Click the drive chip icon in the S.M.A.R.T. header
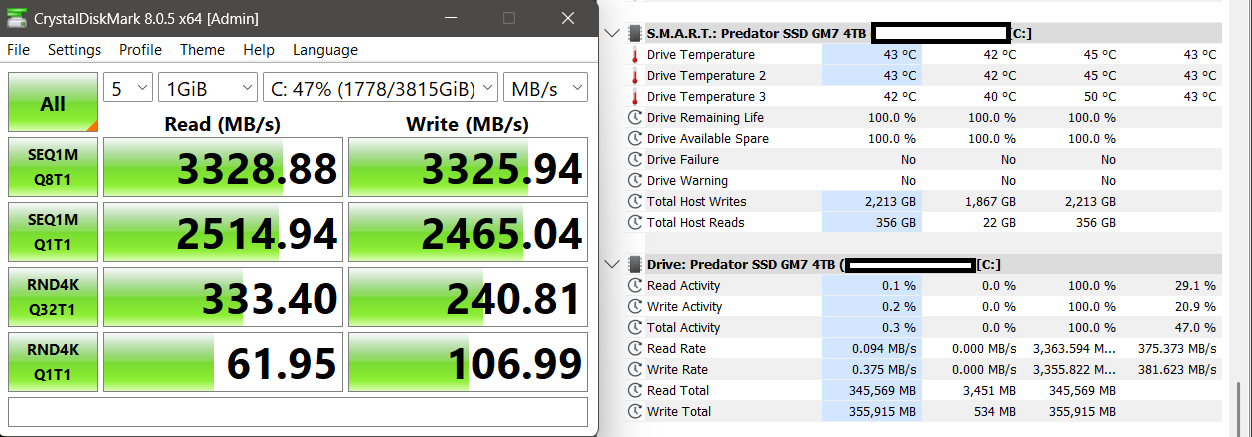Viewport: 1252px width, 437px height. coord(635,33)
